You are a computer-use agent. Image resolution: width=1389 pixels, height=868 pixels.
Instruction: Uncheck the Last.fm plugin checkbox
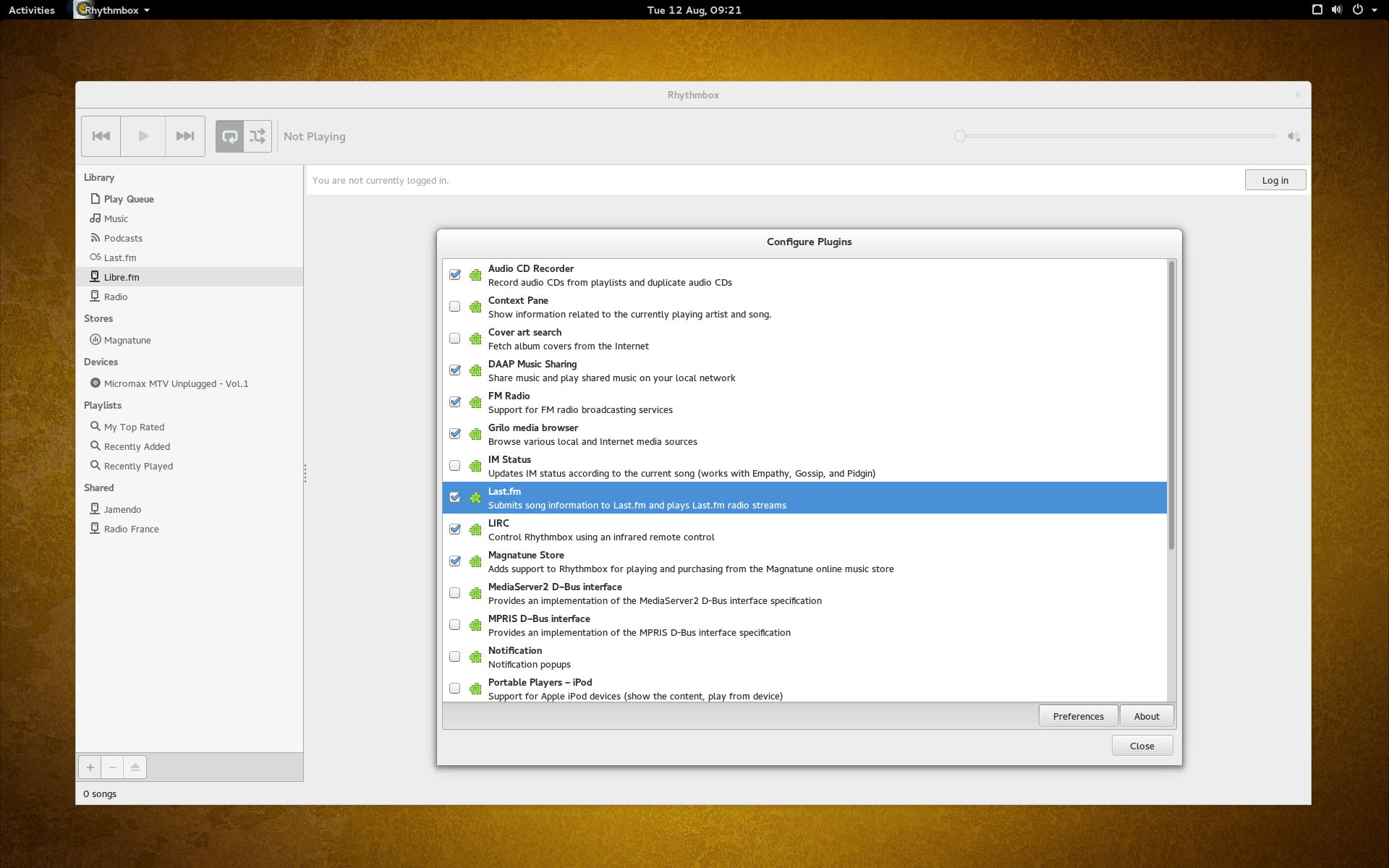pos(455,498)
